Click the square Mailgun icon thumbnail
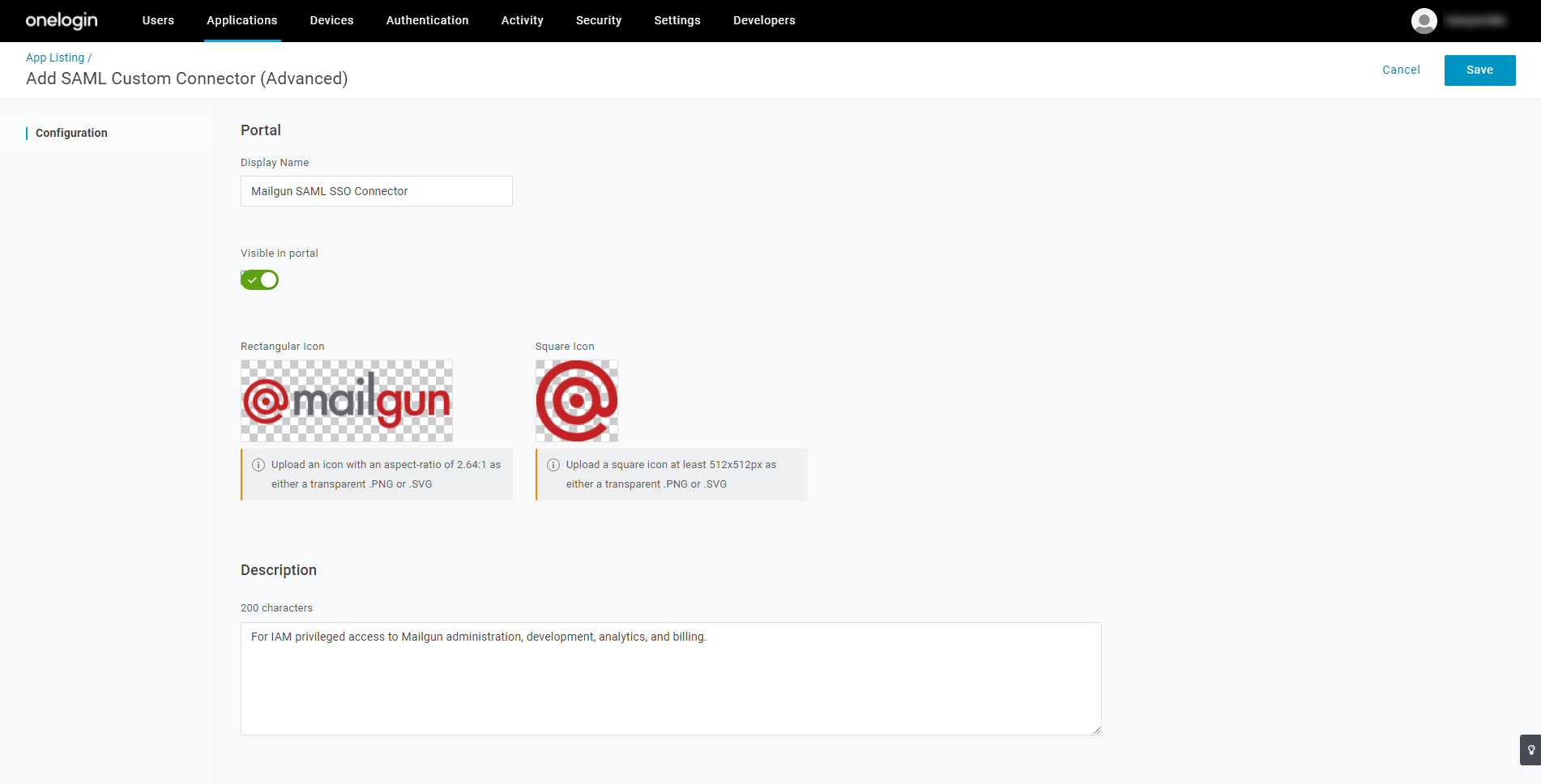 [x=577, y=401]
